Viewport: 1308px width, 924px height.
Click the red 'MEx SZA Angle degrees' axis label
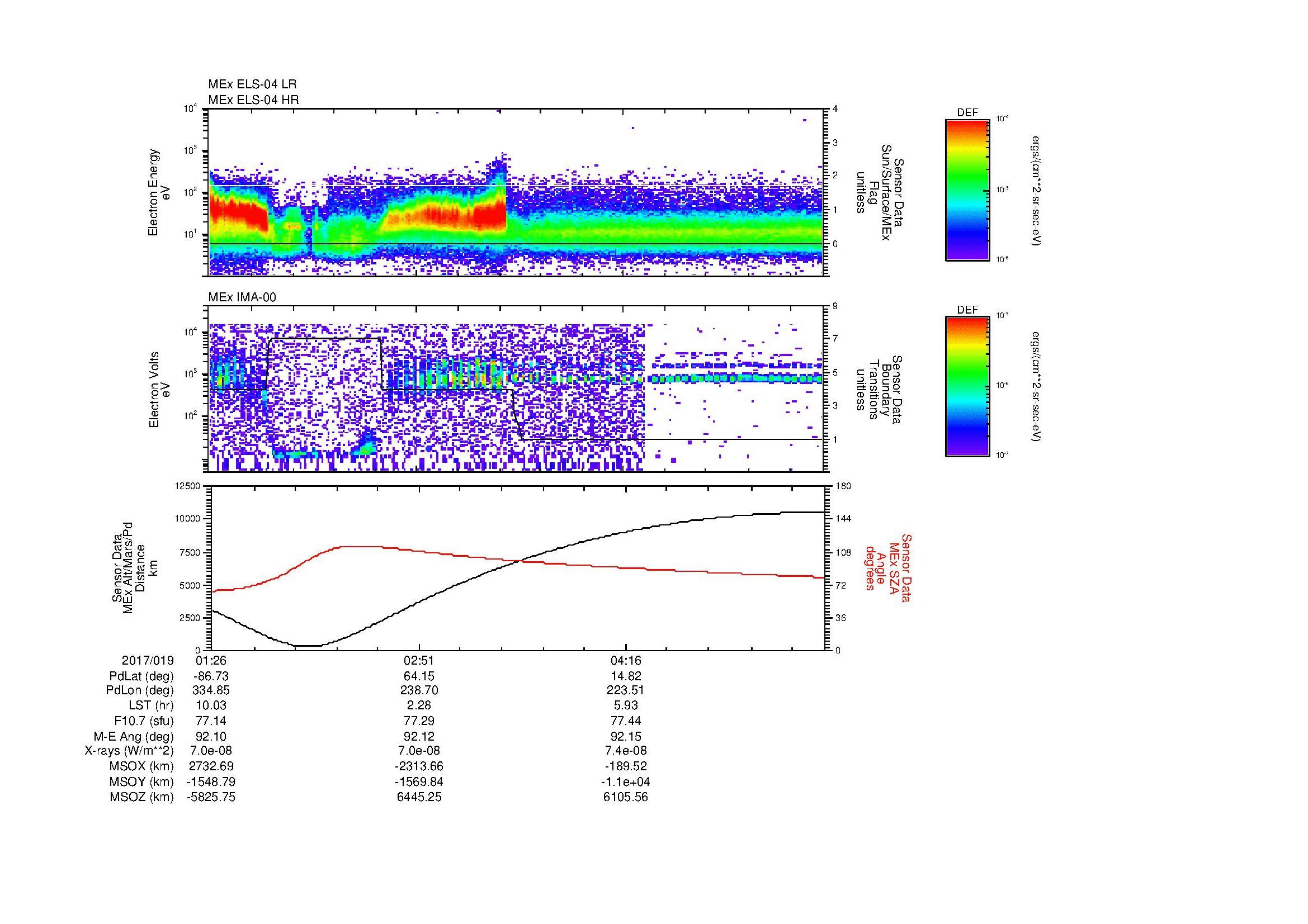[887, 568]
